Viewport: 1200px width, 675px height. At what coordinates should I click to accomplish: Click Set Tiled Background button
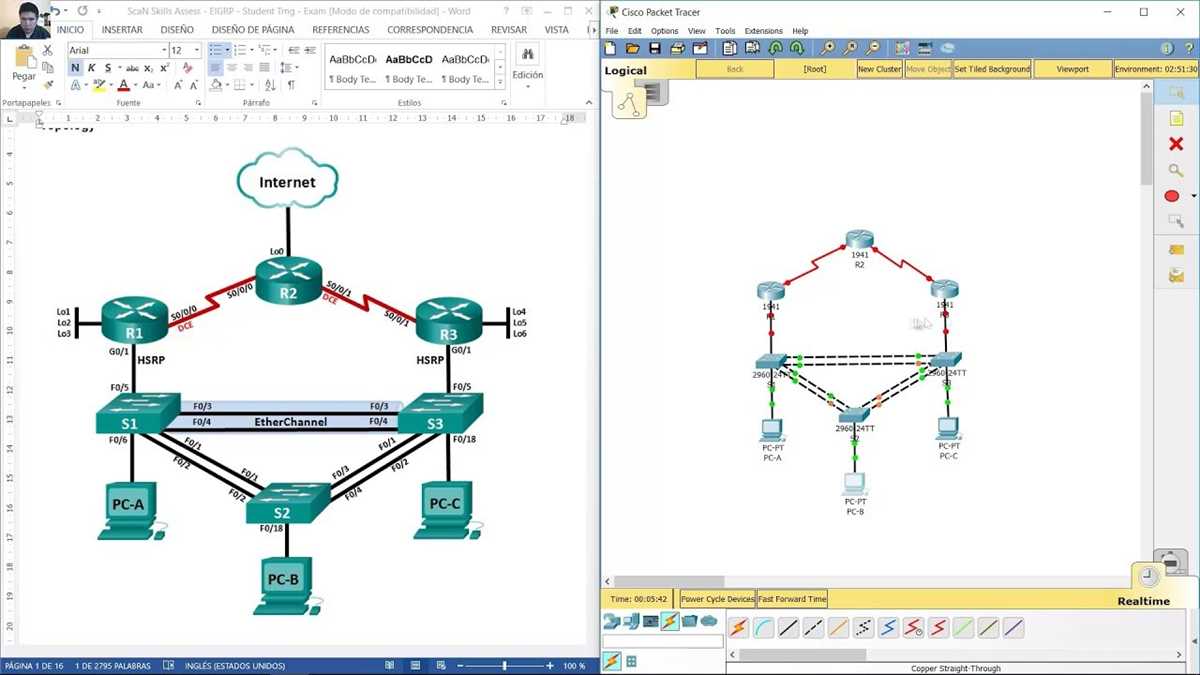(992, 69)
